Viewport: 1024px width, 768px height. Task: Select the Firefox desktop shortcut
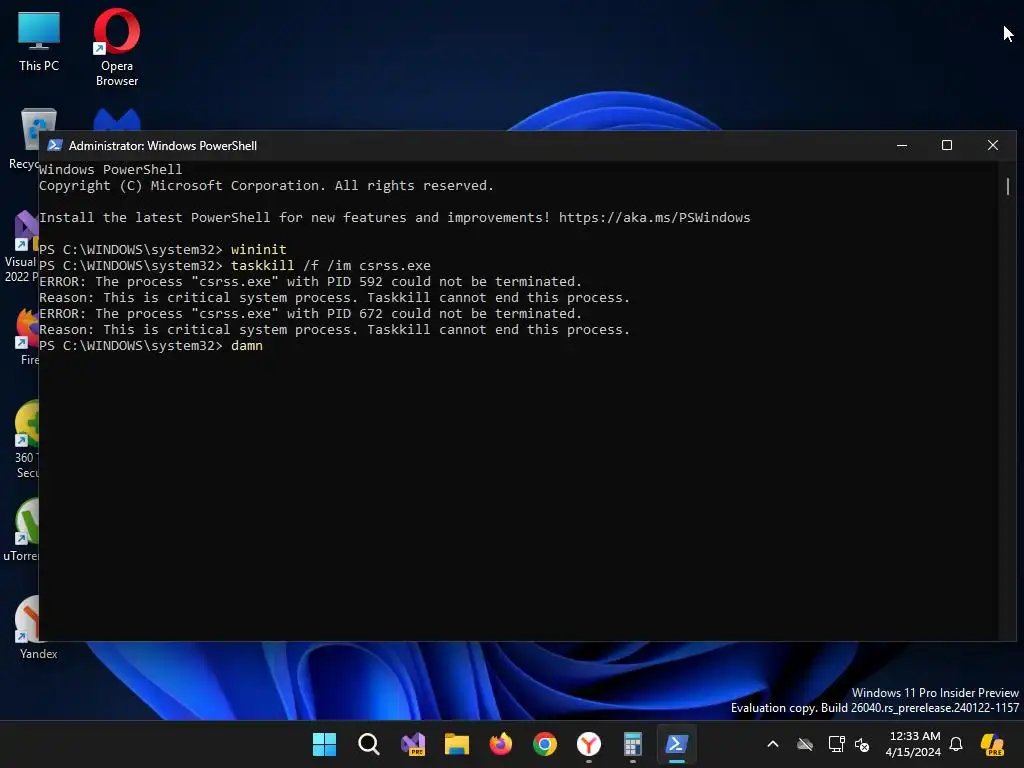pos(27,336)
